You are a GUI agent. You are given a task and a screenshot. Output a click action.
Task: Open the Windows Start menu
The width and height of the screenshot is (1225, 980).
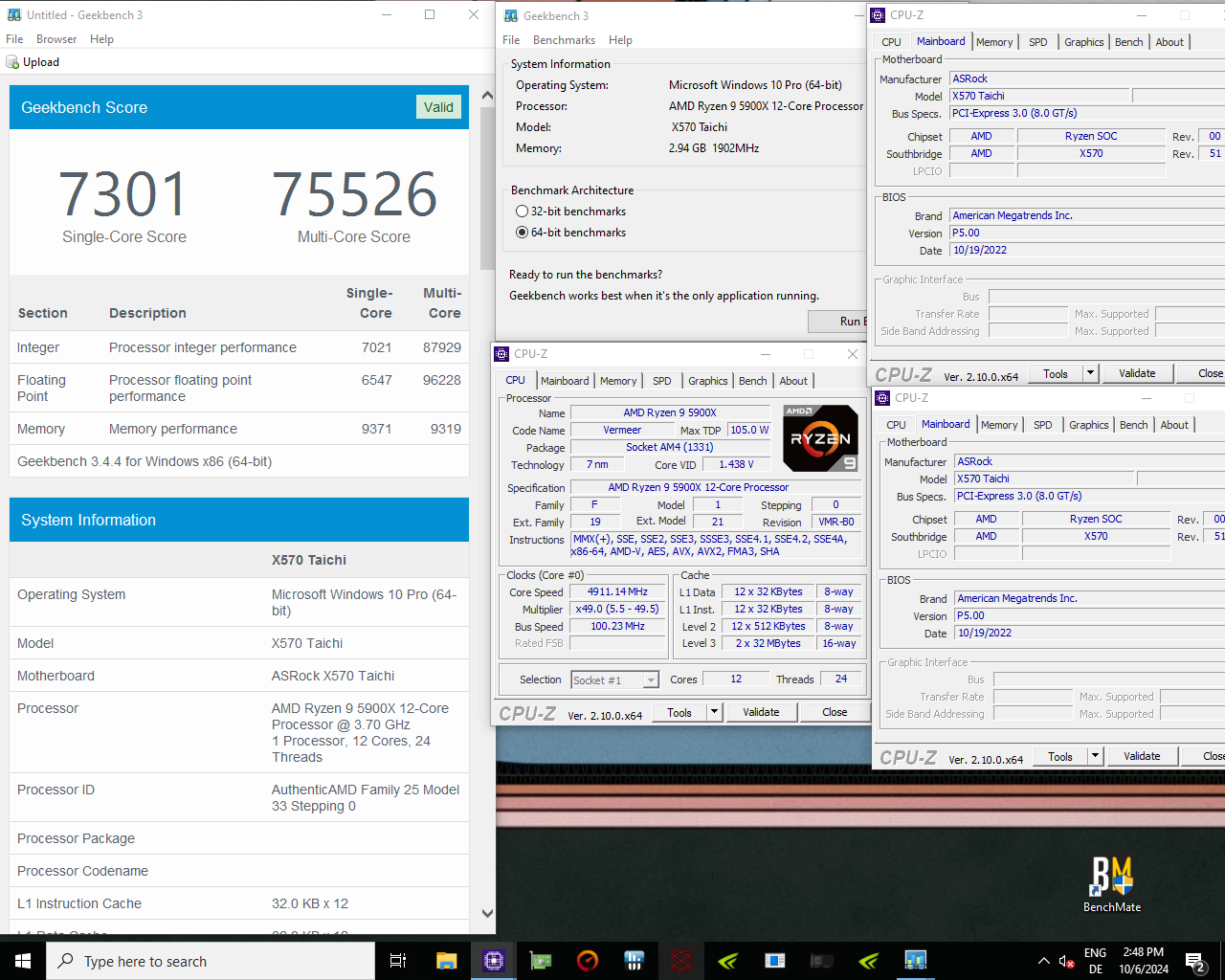tap(23, 961)
